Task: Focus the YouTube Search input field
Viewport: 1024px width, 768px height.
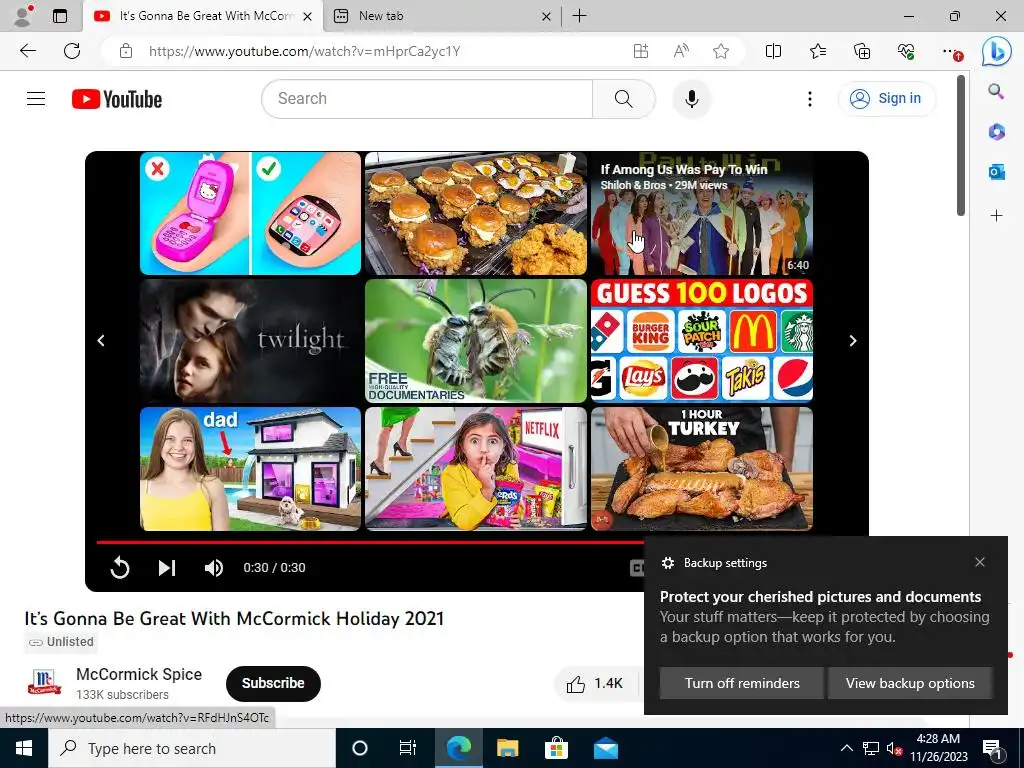Action: tap(428, 99)
